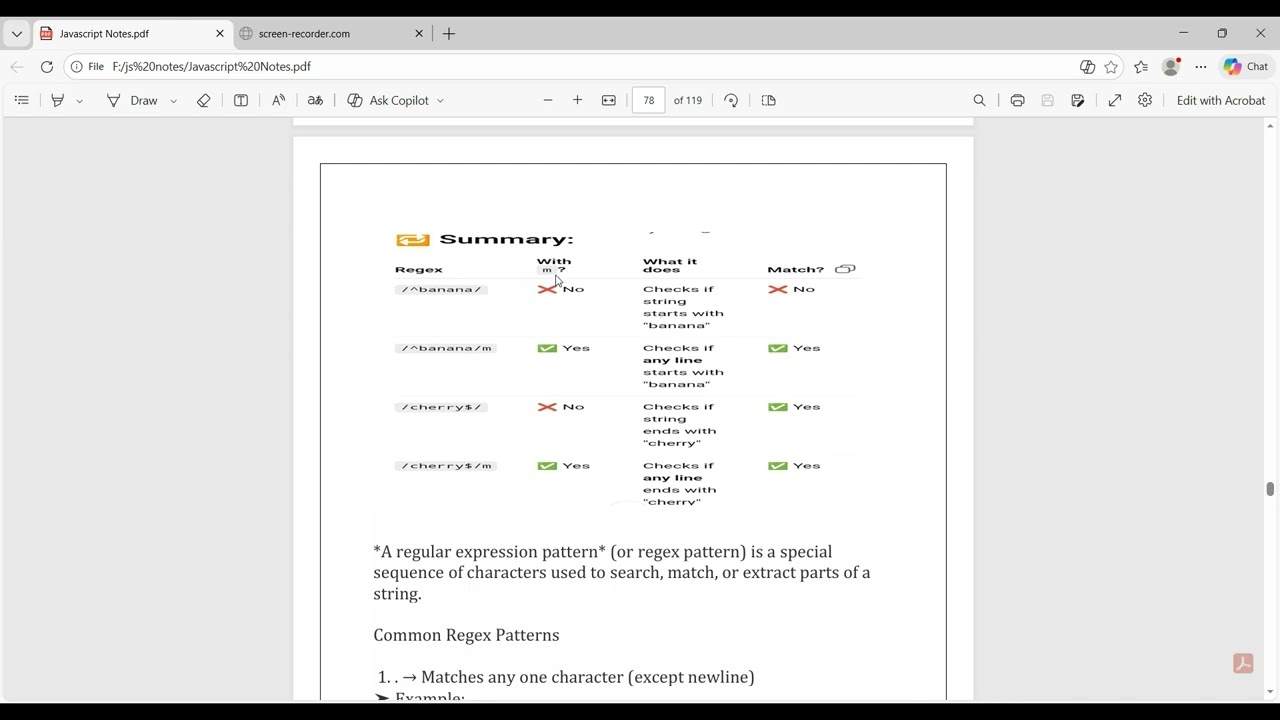This screenshot has height=720, width=1280.
Task: Open the PDF table of contents
Action: [x=21, y=100]
